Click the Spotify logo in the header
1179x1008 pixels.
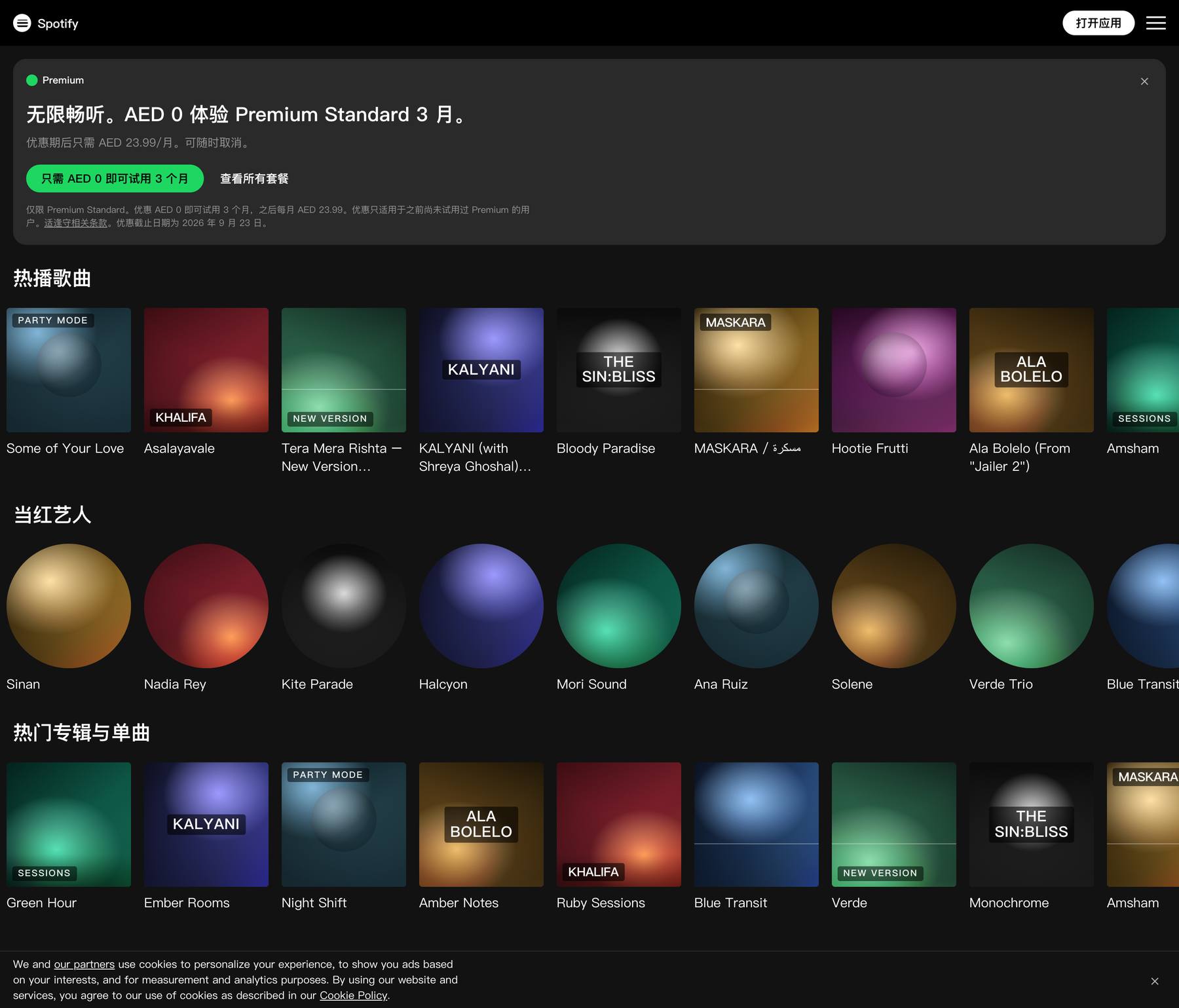pos(46,23)
